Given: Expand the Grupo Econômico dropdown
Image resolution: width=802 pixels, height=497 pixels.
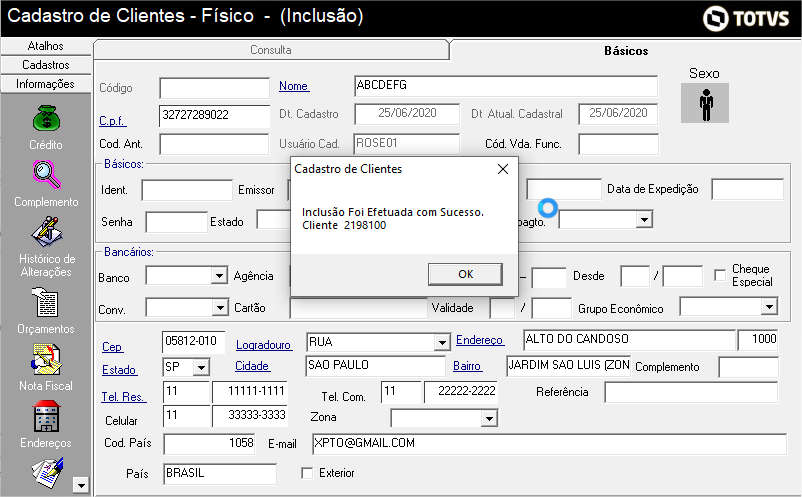Looking at the screenshot, I should (769, 307).
